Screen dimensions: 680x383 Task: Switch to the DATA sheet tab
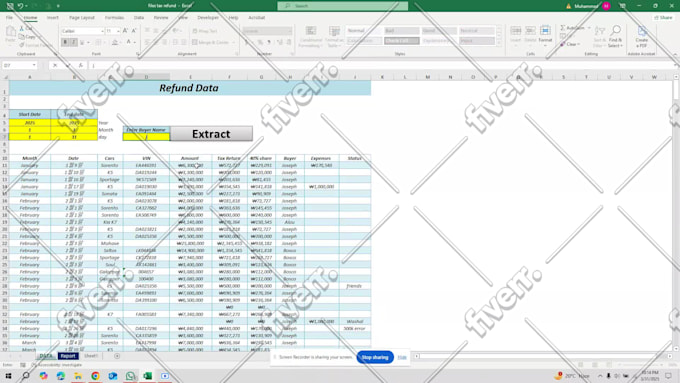point(46,356)
